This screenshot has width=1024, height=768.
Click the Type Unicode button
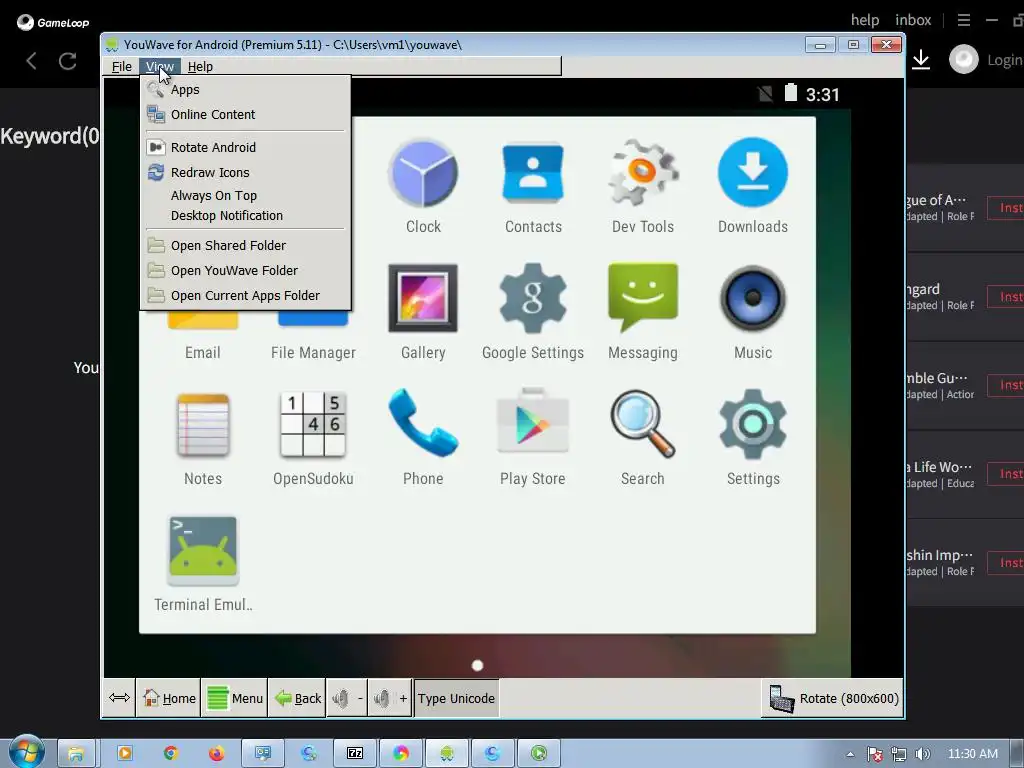point(456,698)
